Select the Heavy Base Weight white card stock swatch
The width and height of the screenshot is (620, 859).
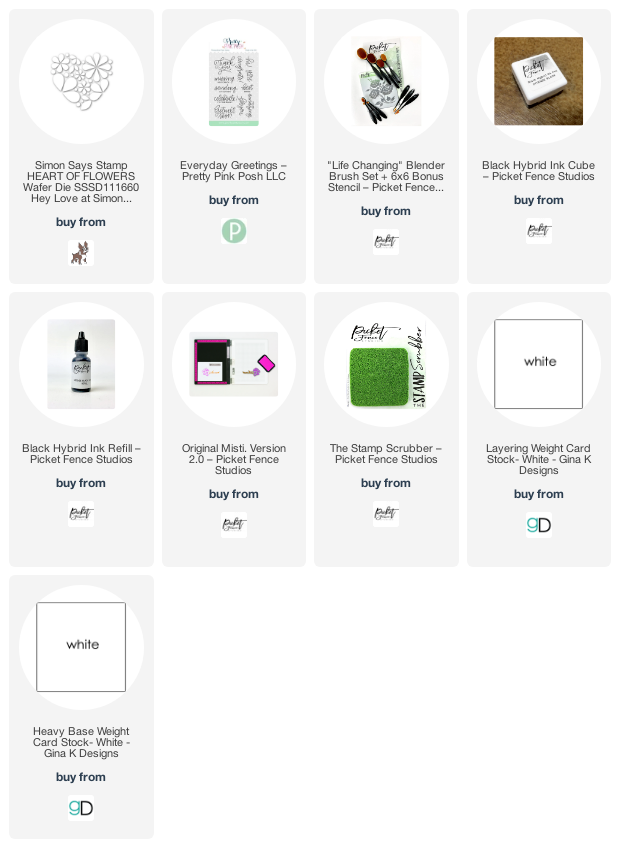point(81,647)
